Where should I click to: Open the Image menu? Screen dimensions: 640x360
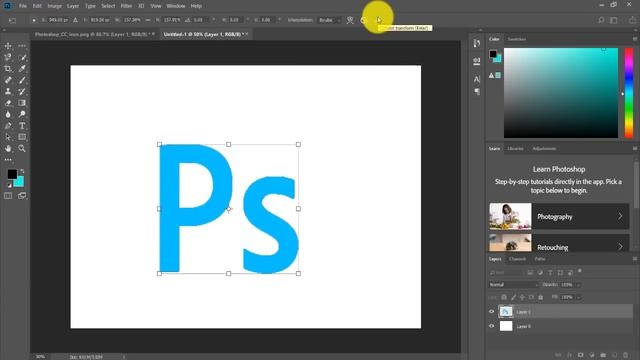pyautogui.click(x=54, y=6)
